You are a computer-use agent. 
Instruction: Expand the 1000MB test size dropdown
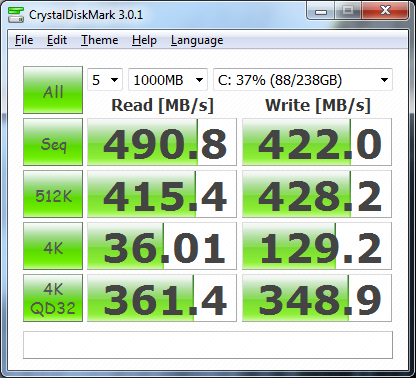pyautogui.click(x=168, y=80)
